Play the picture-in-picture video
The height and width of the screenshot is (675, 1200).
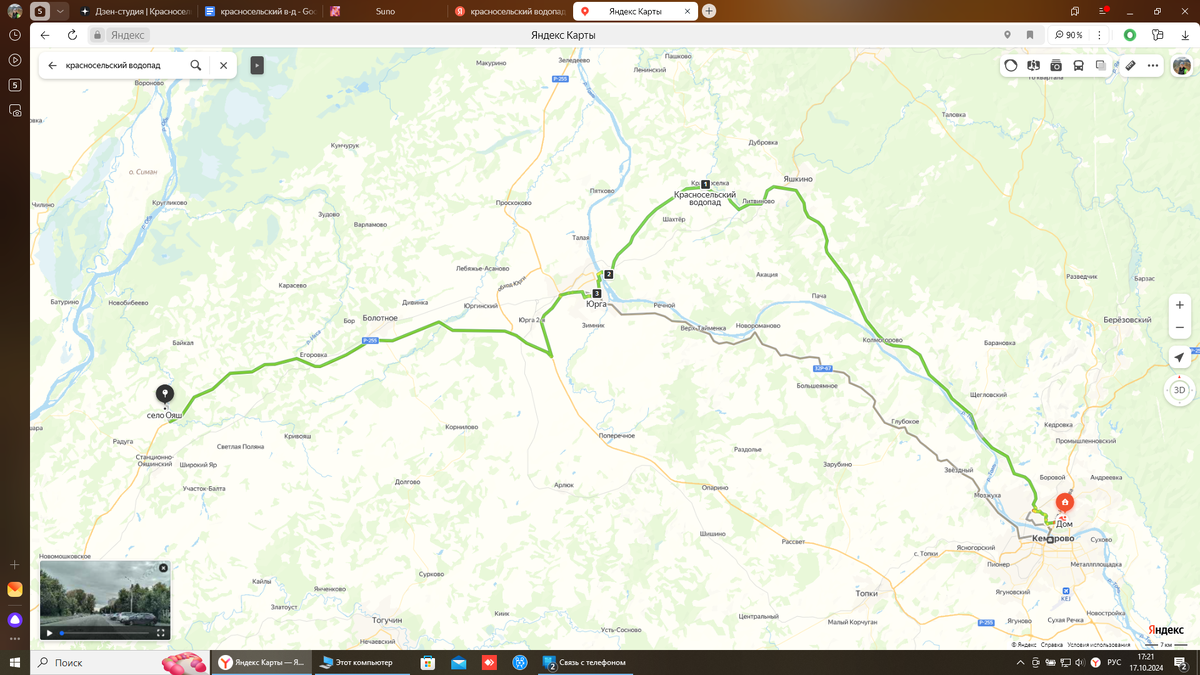[x=50, y=633]
